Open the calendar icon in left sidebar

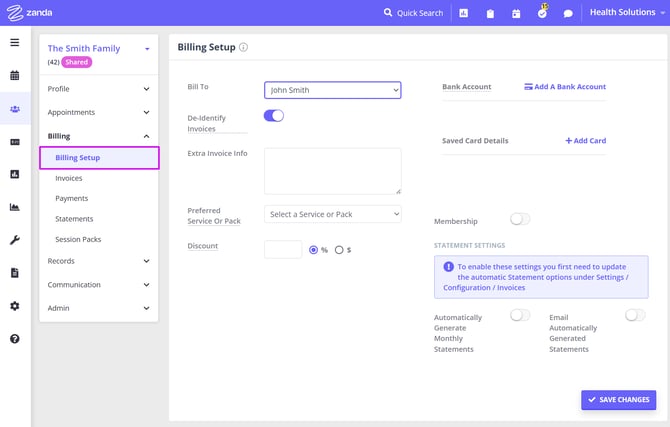(x=15, y=75)
